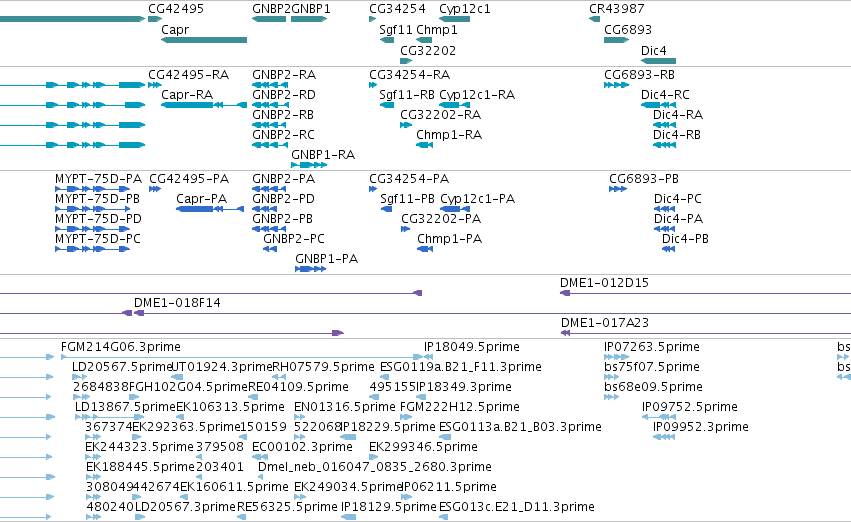Select transcript Sgf11-RB
The height and width of the screenshot is (522, 851).
[407, 95]
